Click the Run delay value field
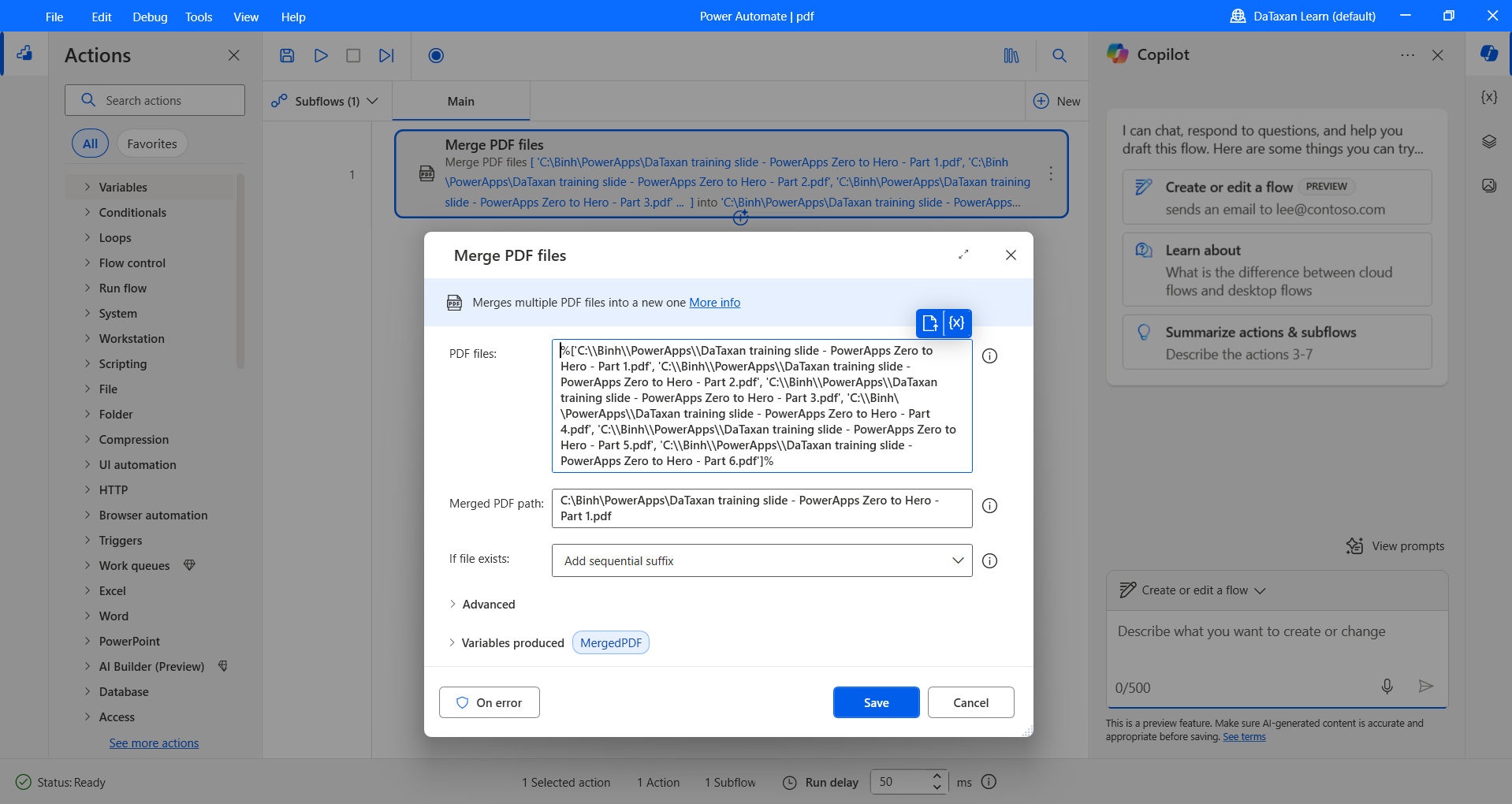The width and height of the screenshot is (1512, 804). click(899, 782)
